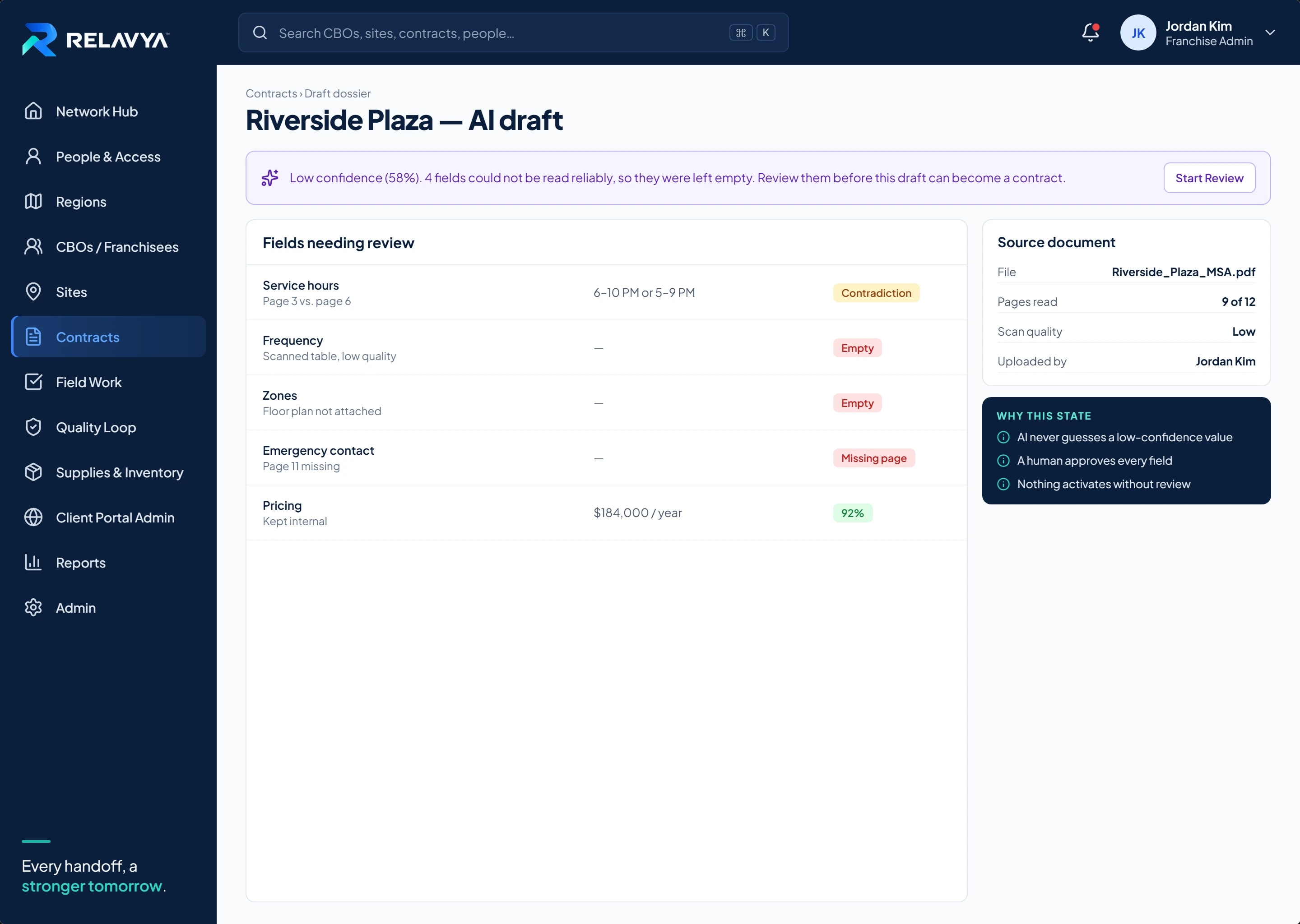The image size is (1300, 924).
Task: Click the Start Review button
Action: [1209, 178]
